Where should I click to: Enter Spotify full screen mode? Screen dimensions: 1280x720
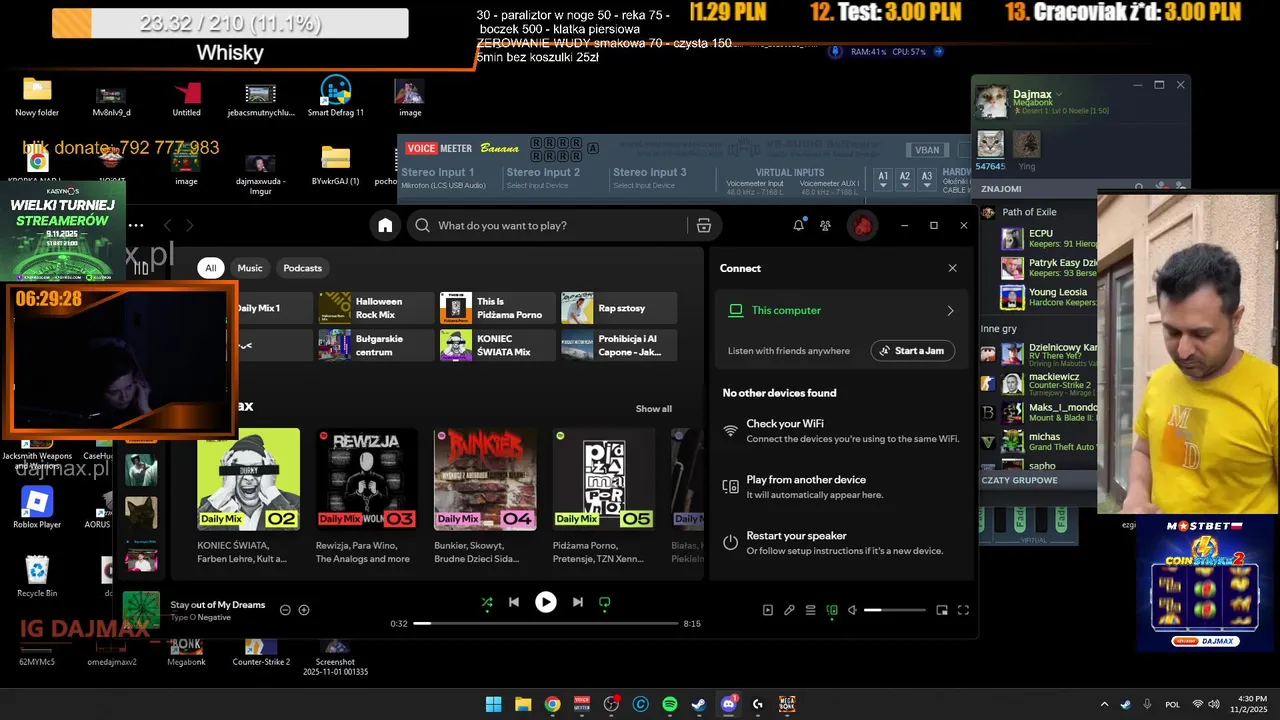coord(963,610)
